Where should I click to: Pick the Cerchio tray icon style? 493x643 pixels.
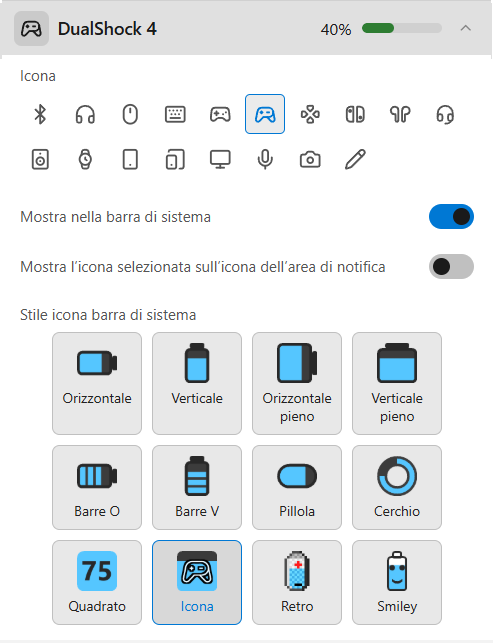pos(397,488)
